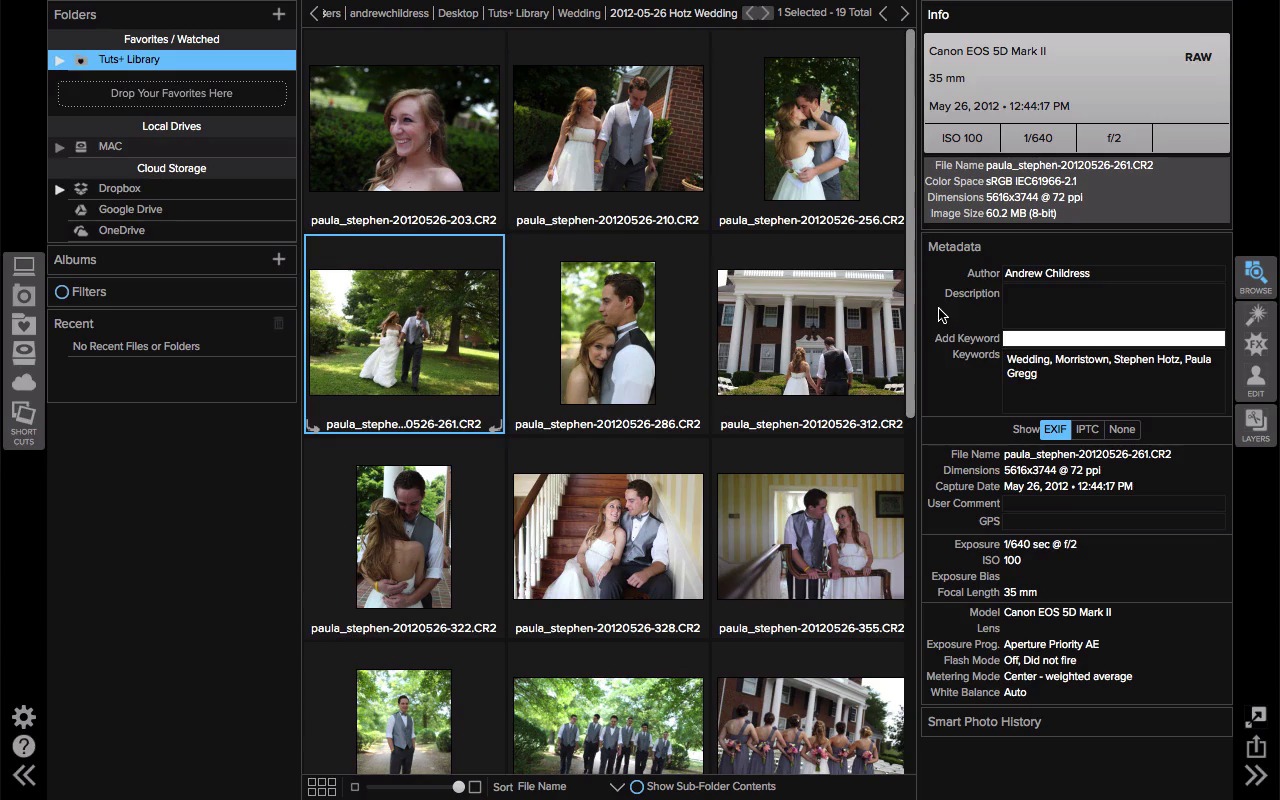1280x800 pixels.
Task: Select thumbnail paula_stephen-20120526-256.CR2
Action: (811, 129)
